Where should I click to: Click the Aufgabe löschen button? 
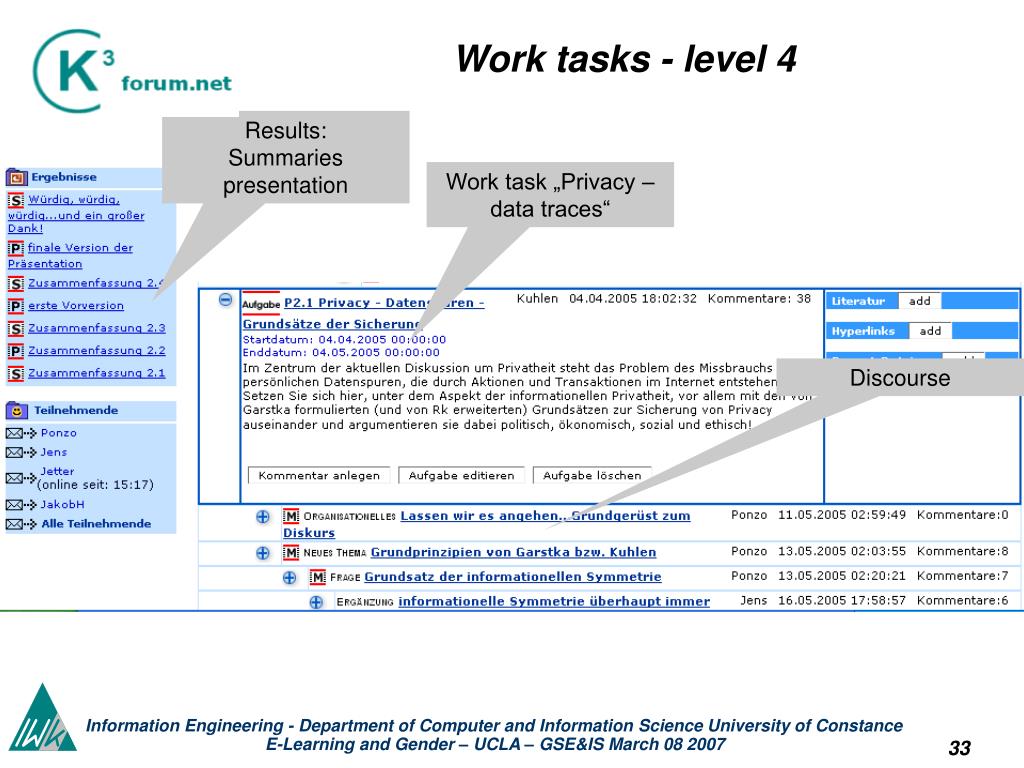[x=592, y=475]
